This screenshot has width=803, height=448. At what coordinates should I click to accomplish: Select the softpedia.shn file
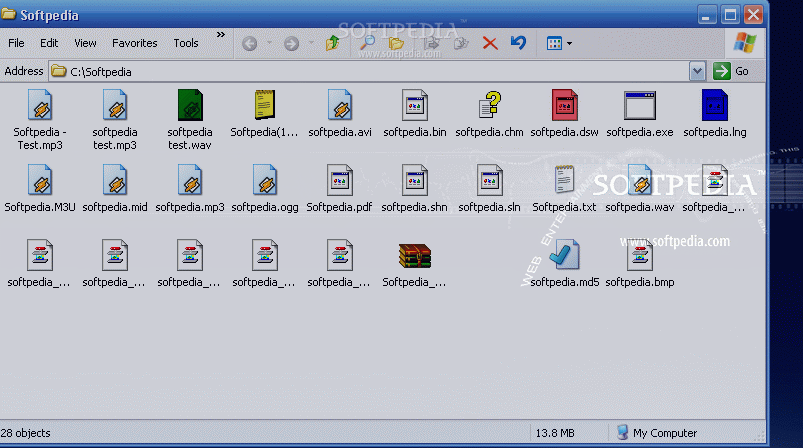coord(414,188)
